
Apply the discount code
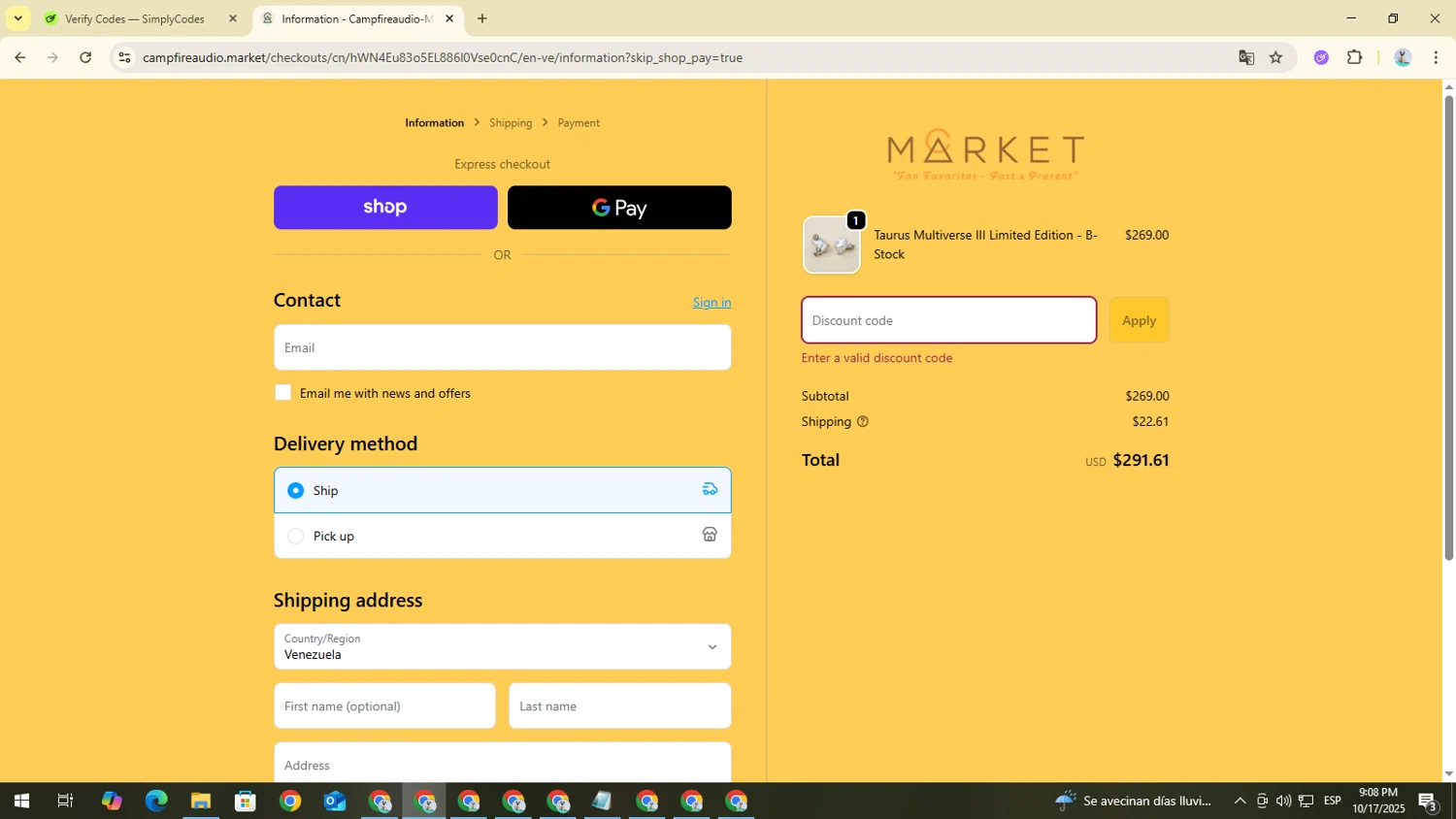[x=1139, y=320]
